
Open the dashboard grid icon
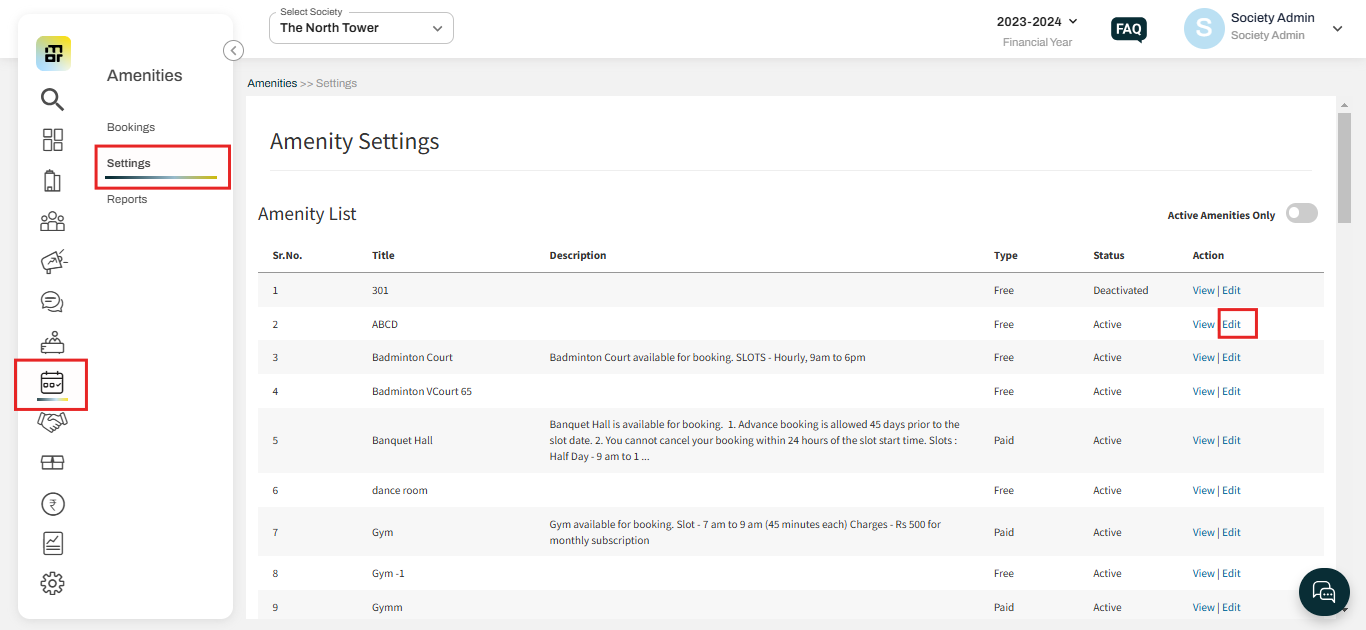tap(52, 140)
